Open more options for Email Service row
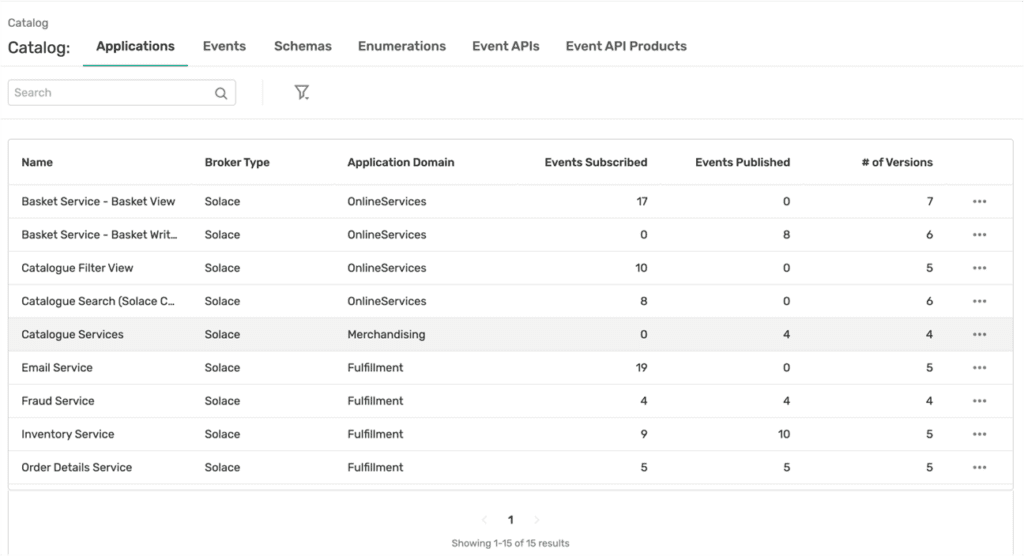Image resolution: width=1024 pixels, height=556 pixels. pos(979,368)
